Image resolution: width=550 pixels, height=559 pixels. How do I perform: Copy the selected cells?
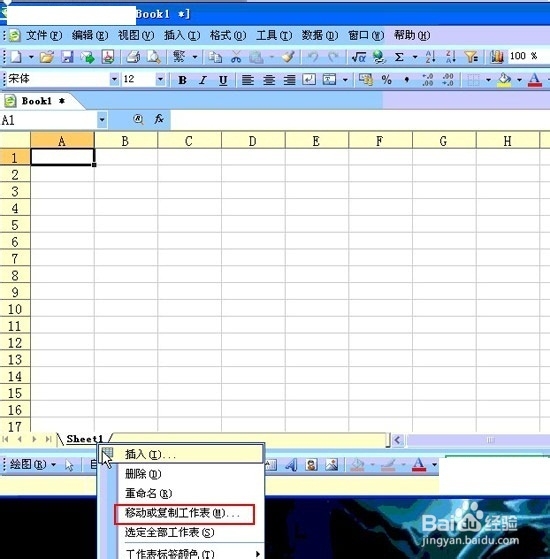pyautogui.click(x=215, y=57)
